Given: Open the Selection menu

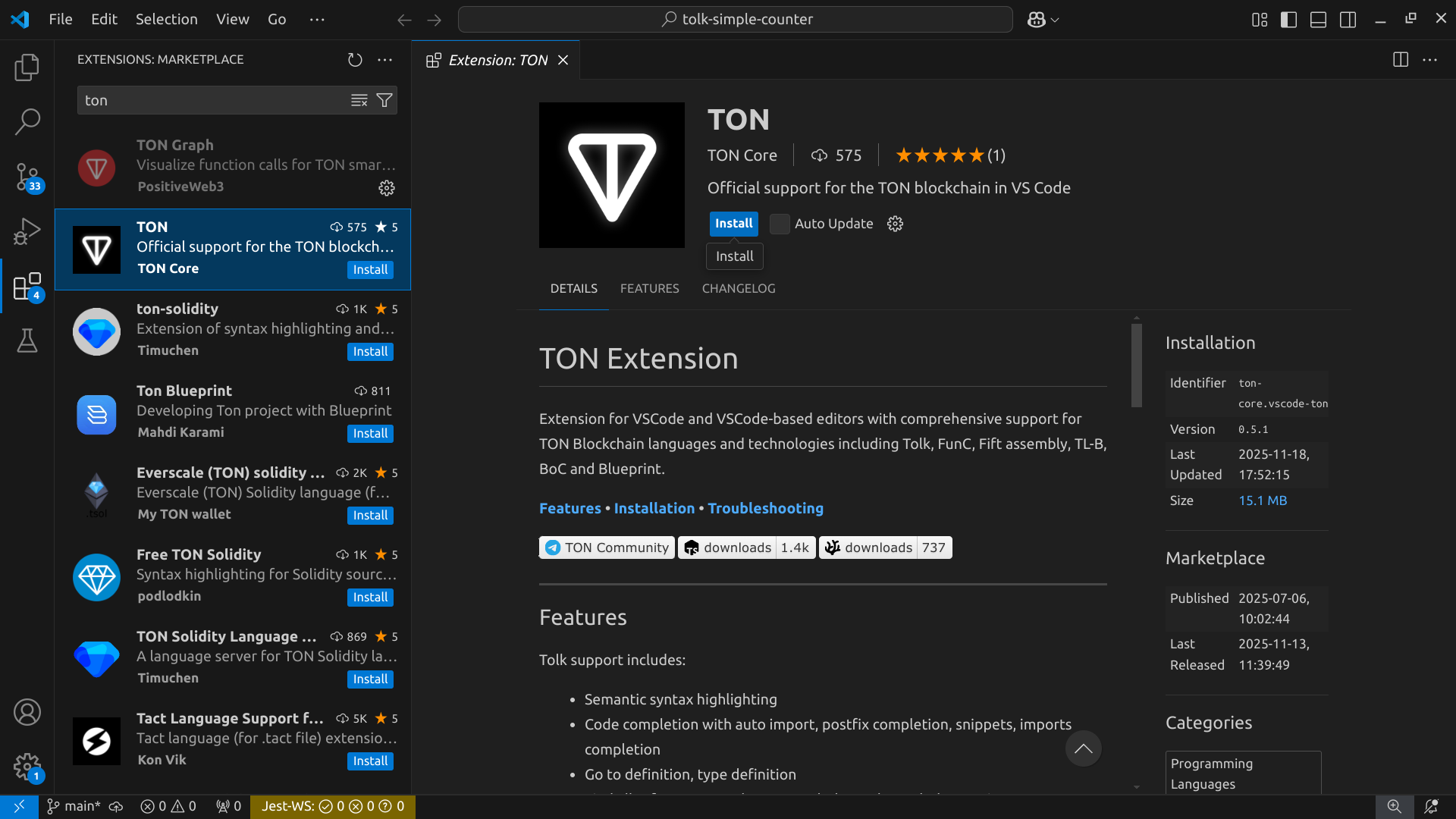Looking at the screenshot, I should tap(166, 19).
